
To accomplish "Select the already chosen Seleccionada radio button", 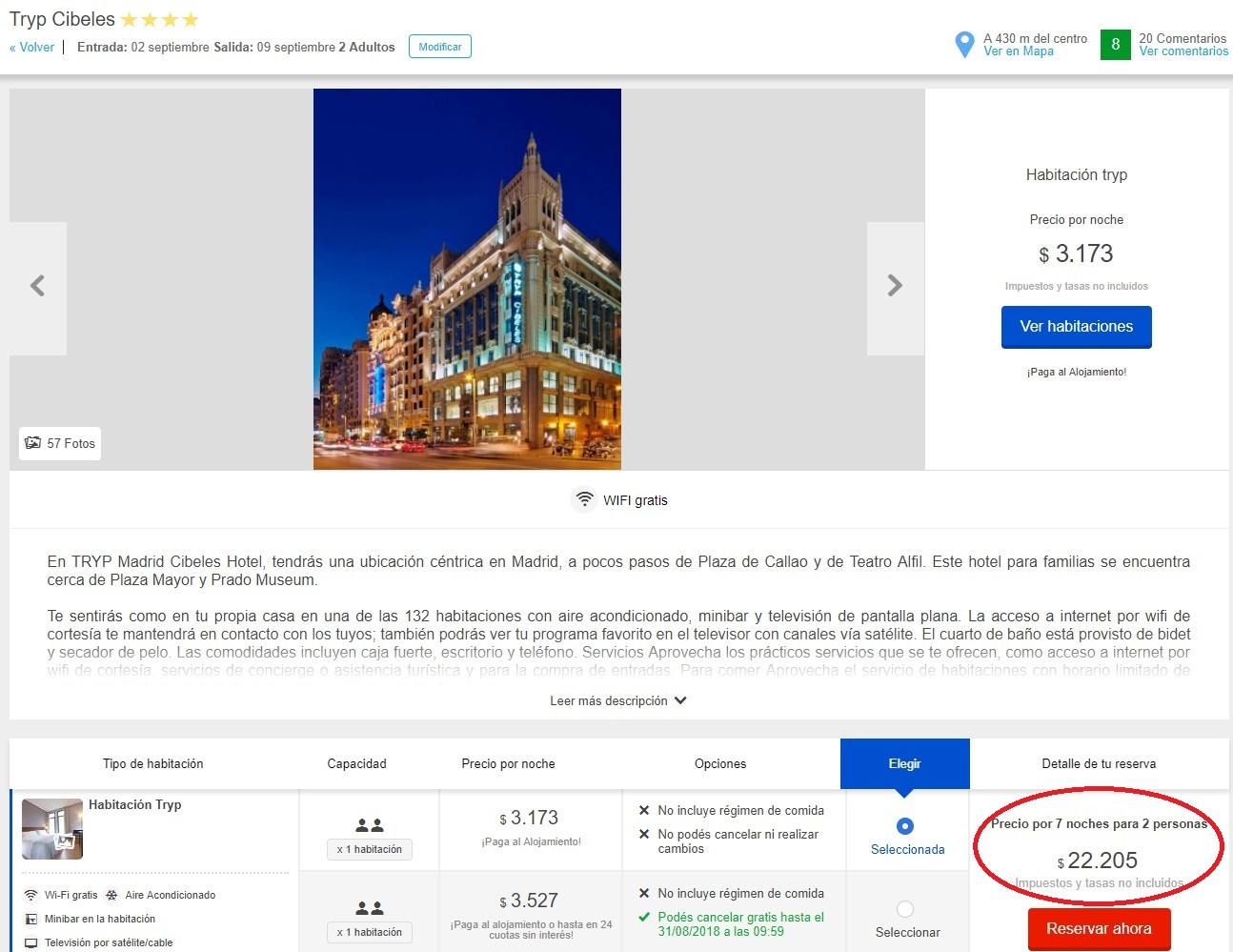I will coord(905,826).
